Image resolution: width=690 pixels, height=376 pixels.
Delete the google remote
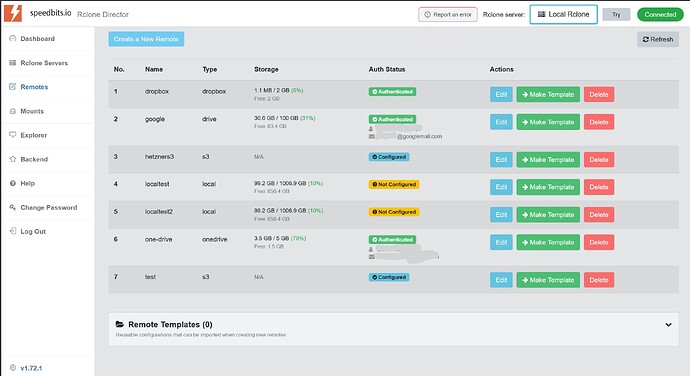click(x=599, y=122)
